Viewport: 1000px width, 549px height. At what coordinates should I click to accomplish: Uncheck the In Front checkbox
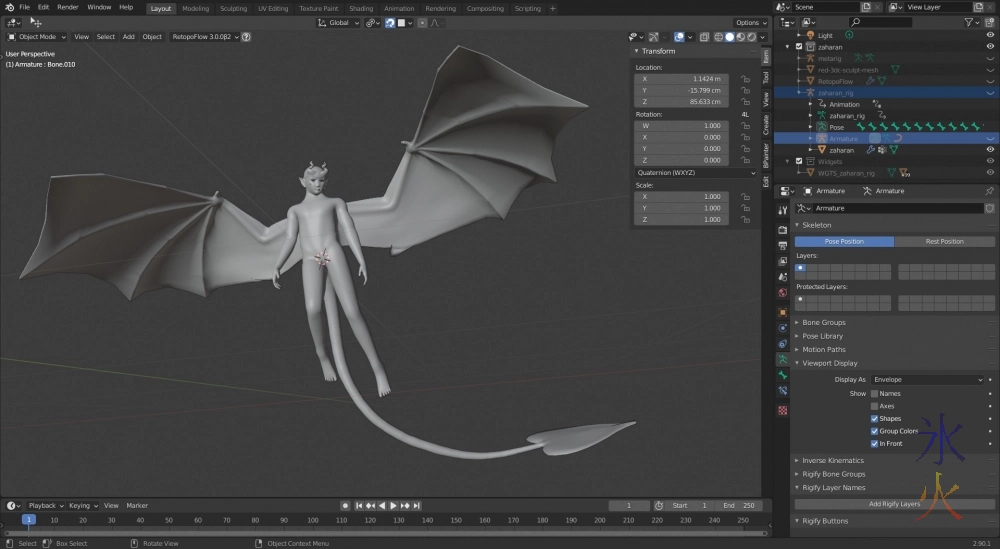(874, 443)
